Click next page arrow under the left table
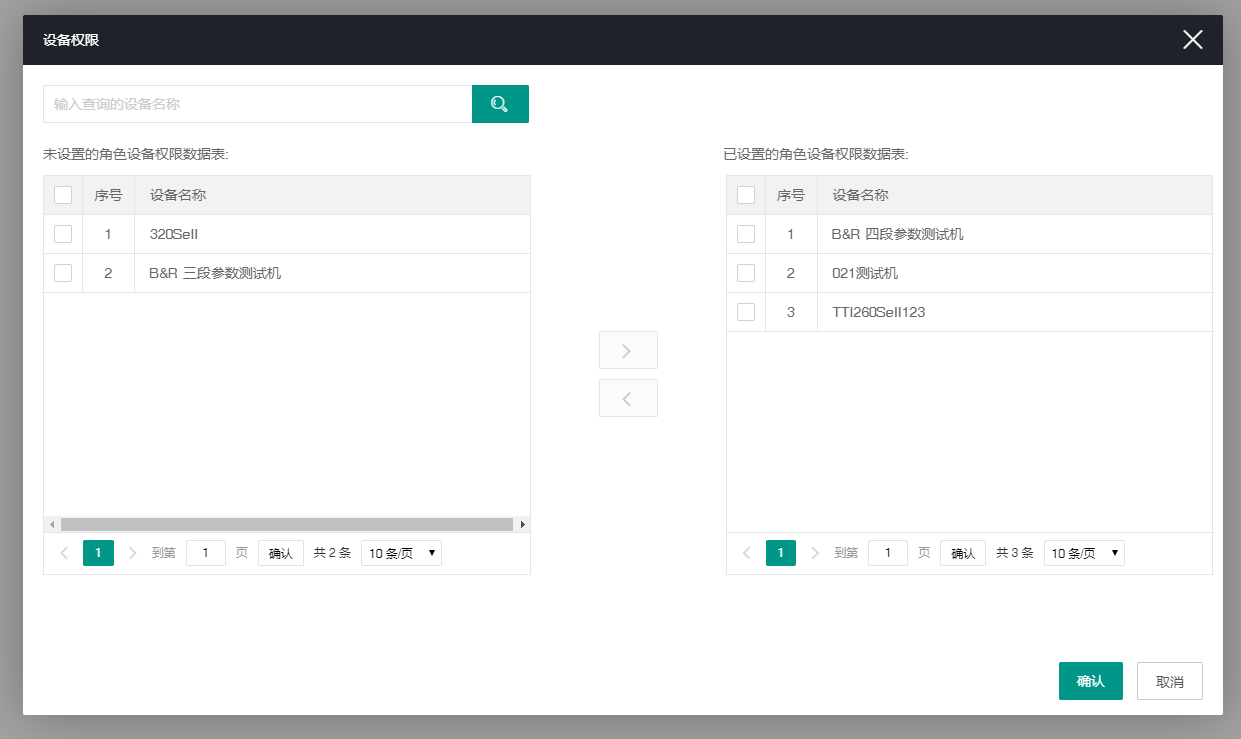The image size is (1241, 739). coord(133,552)
